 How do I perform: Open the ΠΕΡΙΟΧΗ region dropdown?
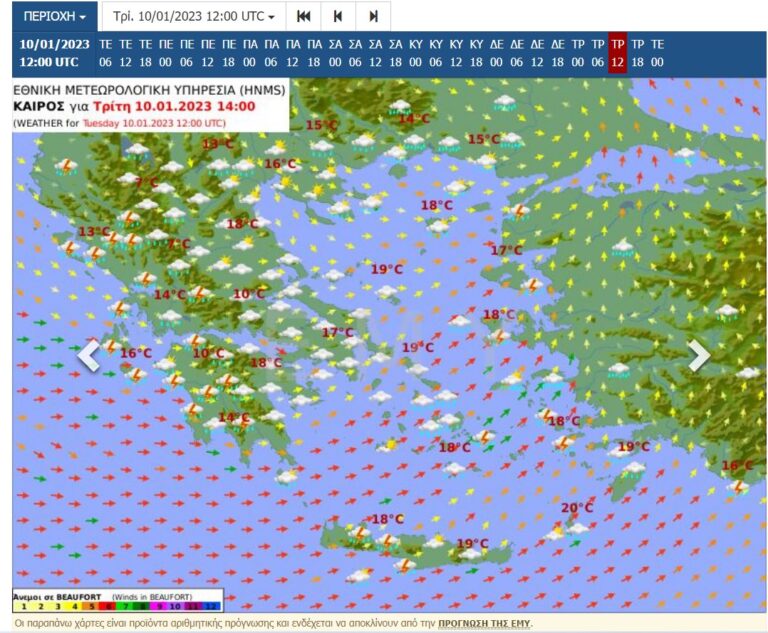(x=54, y=16)
